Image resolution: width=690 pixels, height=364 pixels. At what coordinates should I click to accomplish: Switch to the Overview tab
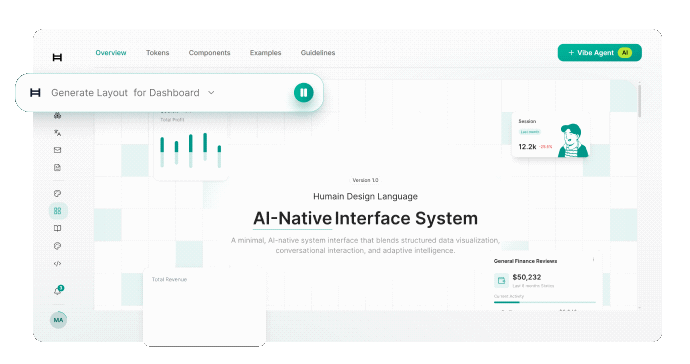pyautogui.click(x=111, y=53)
